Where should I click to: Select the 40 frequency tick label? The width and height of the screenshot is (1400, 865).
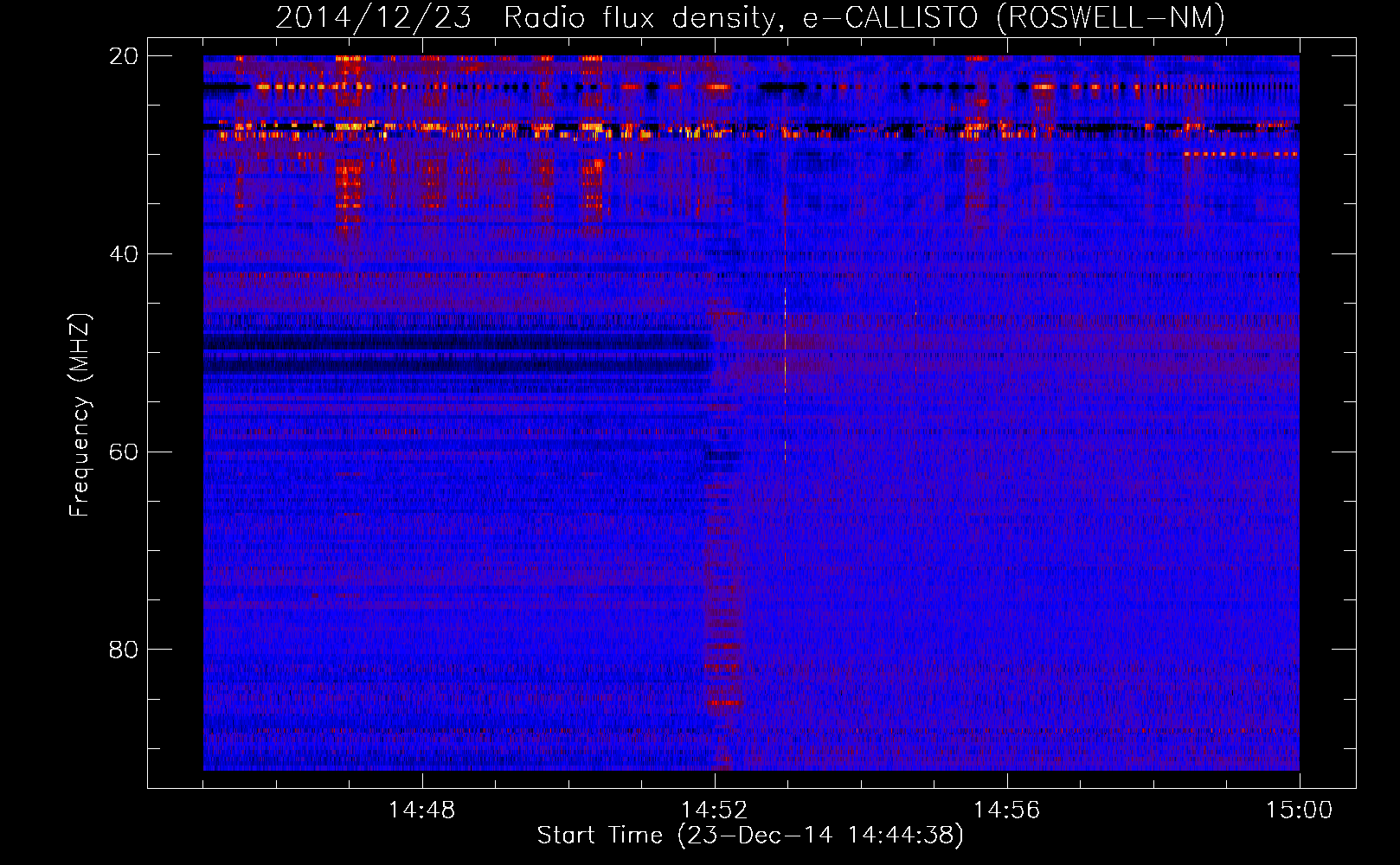coord(124,253)
